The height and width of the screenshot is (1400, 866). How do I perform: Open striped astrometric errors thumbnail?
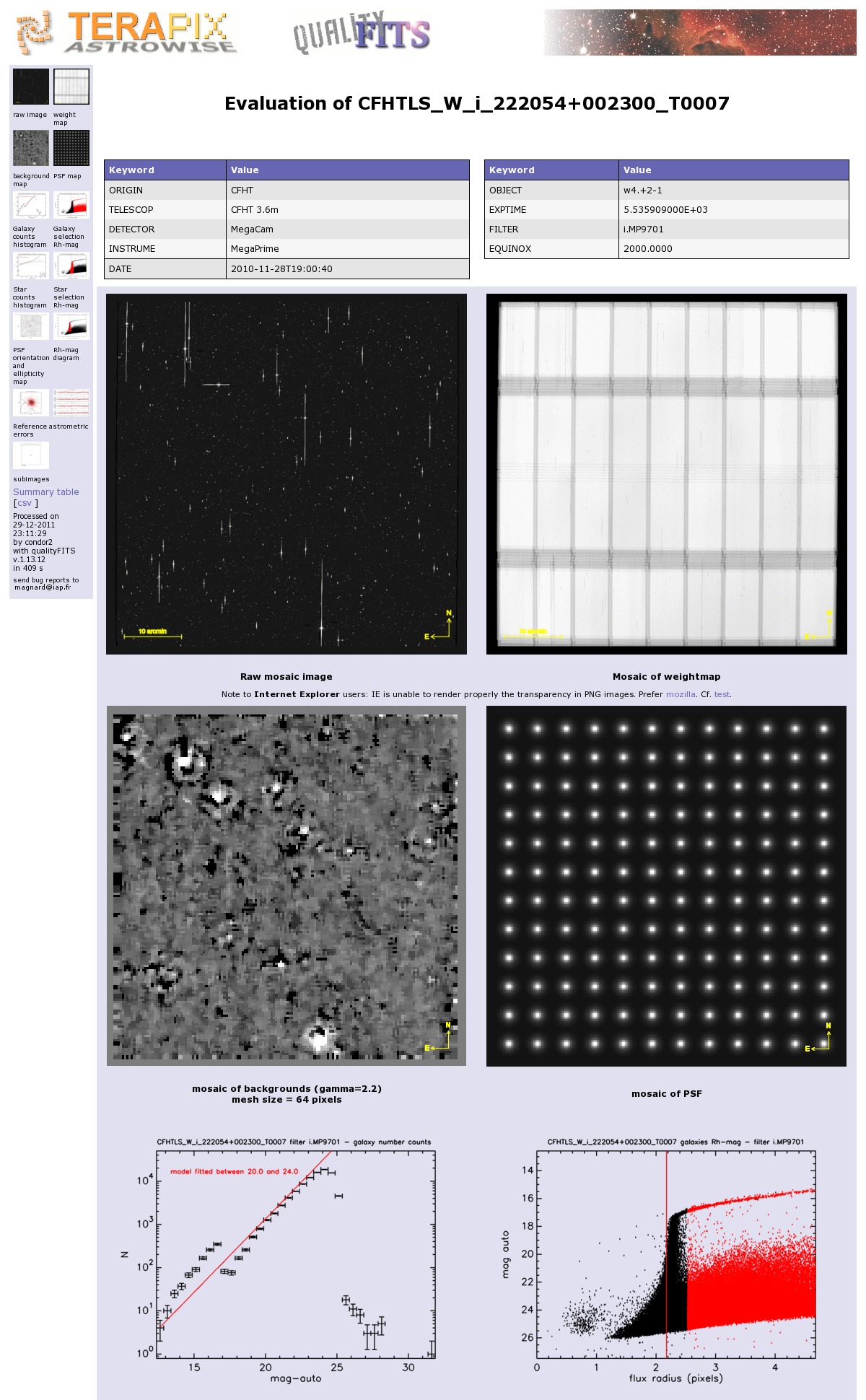71,403
